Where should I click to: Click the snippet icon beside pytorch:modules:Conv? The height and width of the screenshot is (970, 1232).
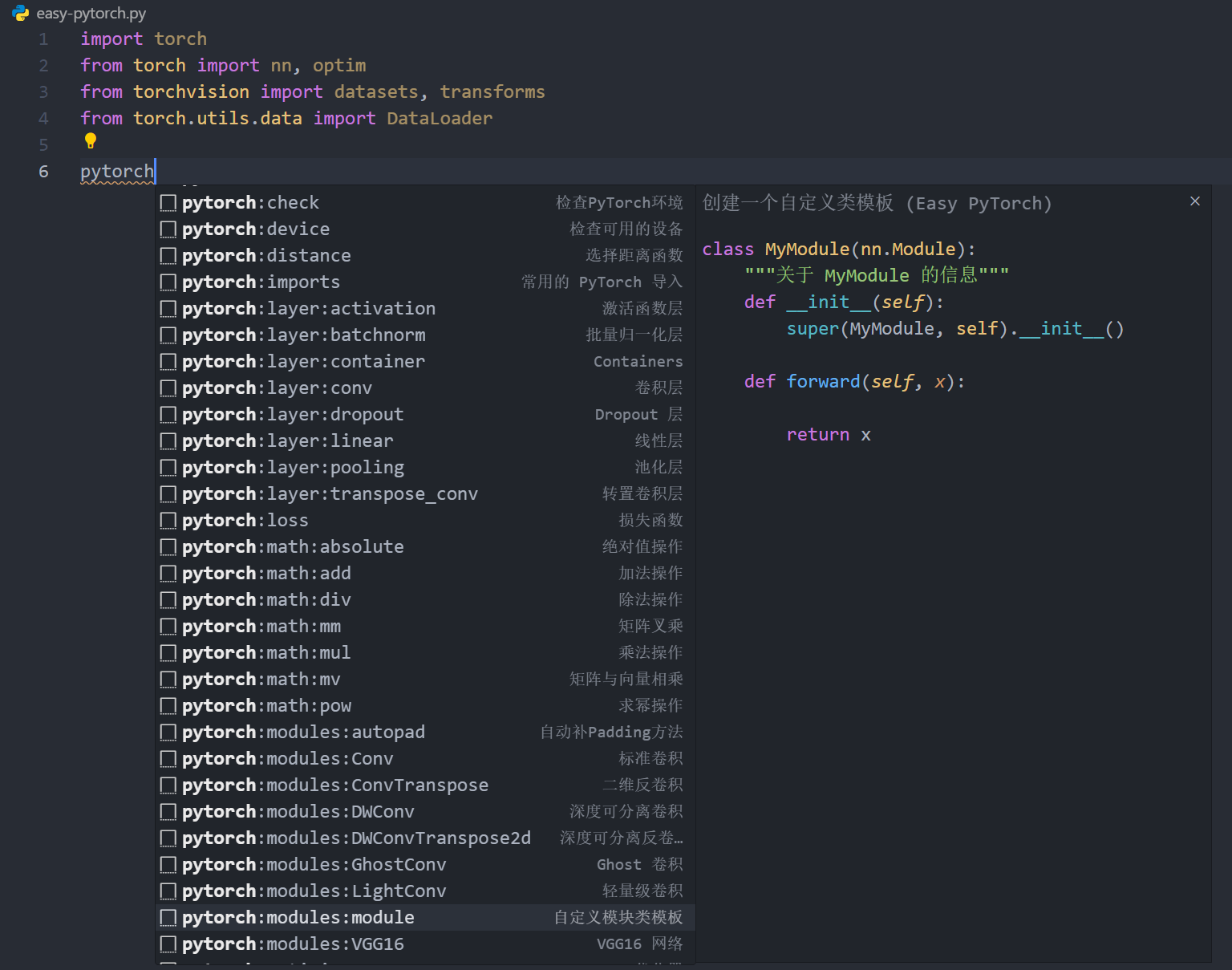(168, 759)
